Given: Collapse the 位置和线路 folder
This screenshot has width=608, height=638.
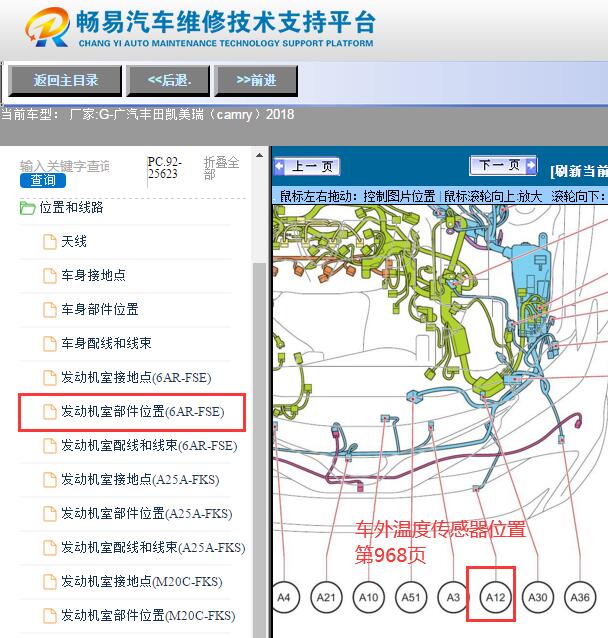Looking at the screenshot, I should coord(71,208).
